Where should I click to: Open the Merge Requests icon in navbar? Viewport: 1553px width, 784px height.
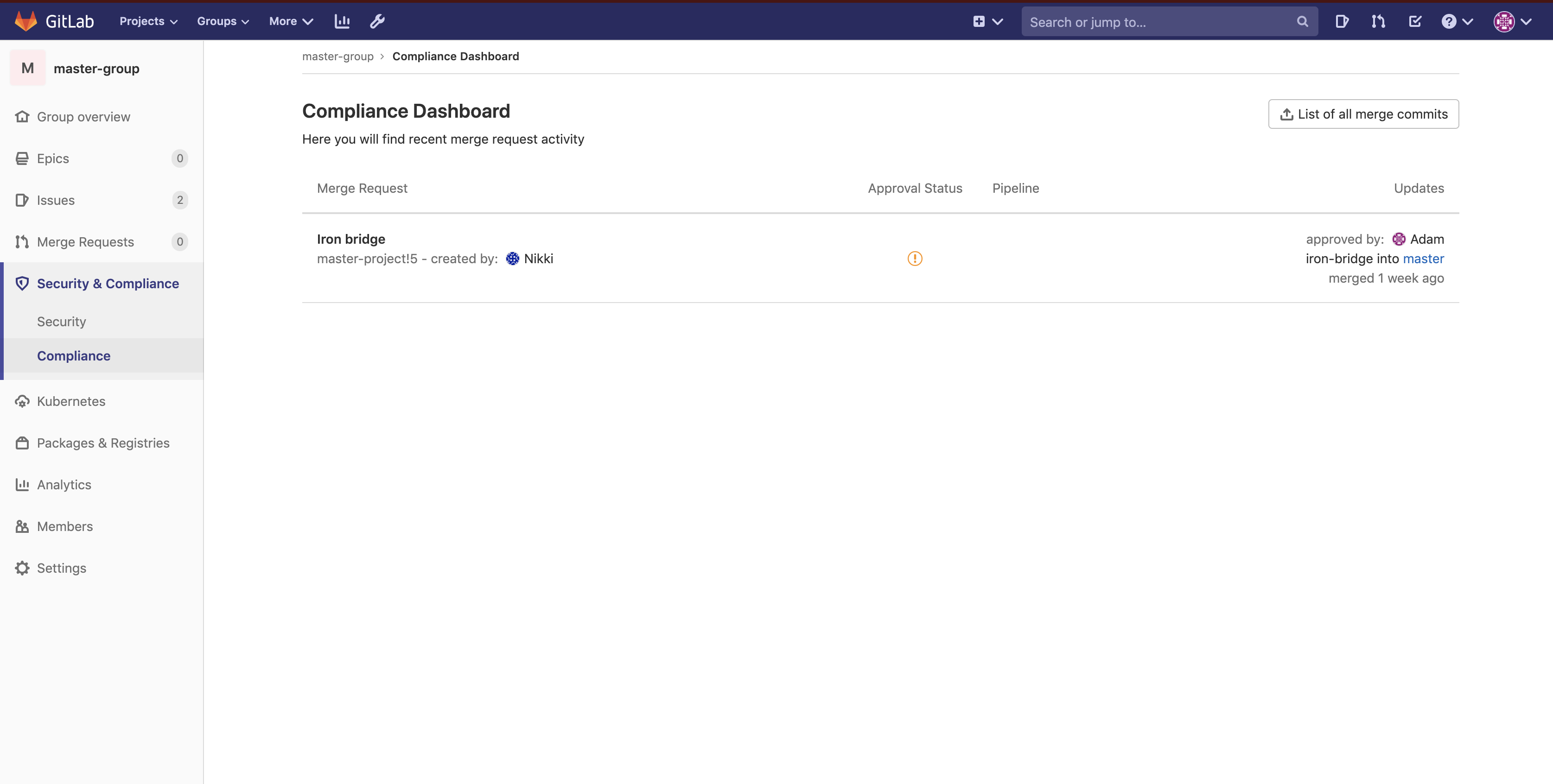pyautogui.click(x=1378, y=21)
